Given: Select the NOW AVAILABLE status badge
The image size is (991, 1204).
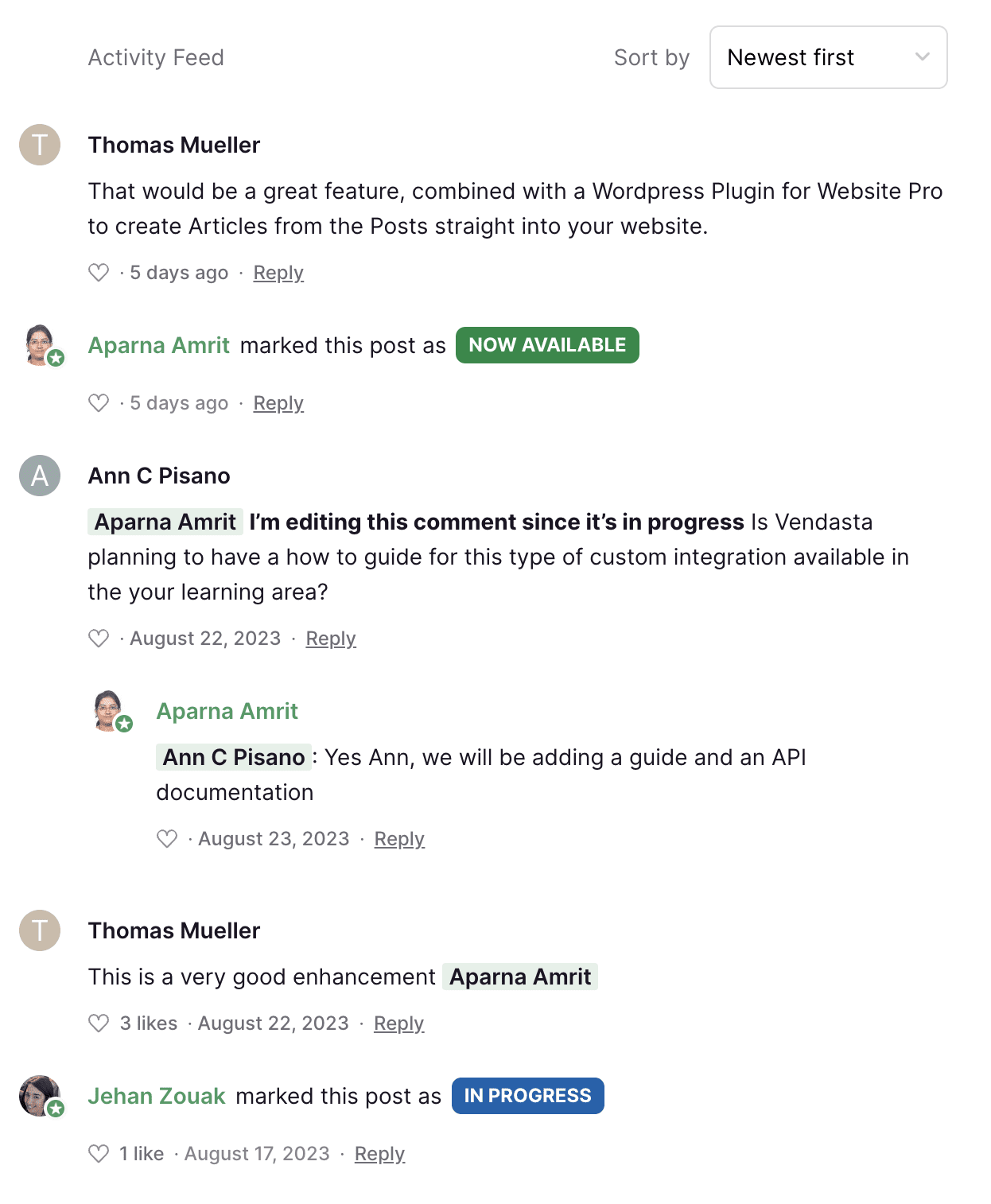Looking at the screenshot, I should point(547,344).
